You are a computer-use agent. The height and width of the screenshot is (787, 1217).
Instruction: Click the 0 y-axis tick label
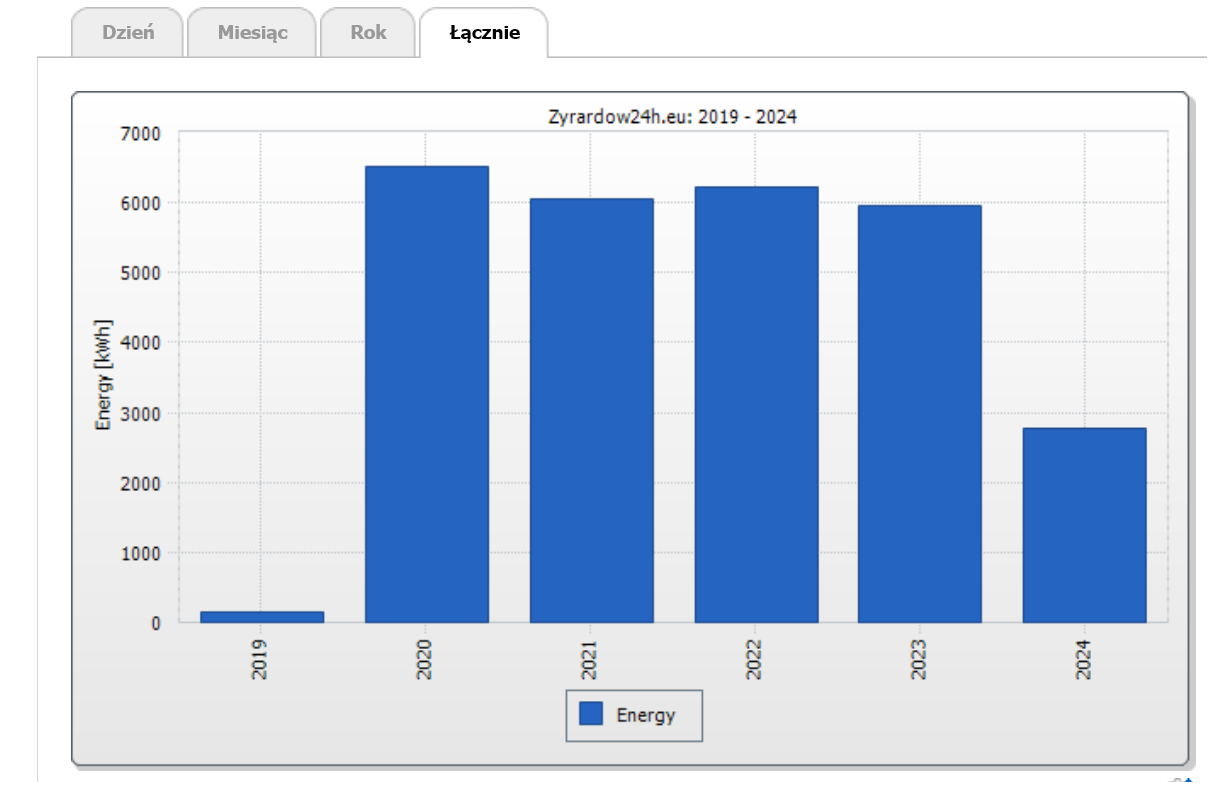coord(156,623)
